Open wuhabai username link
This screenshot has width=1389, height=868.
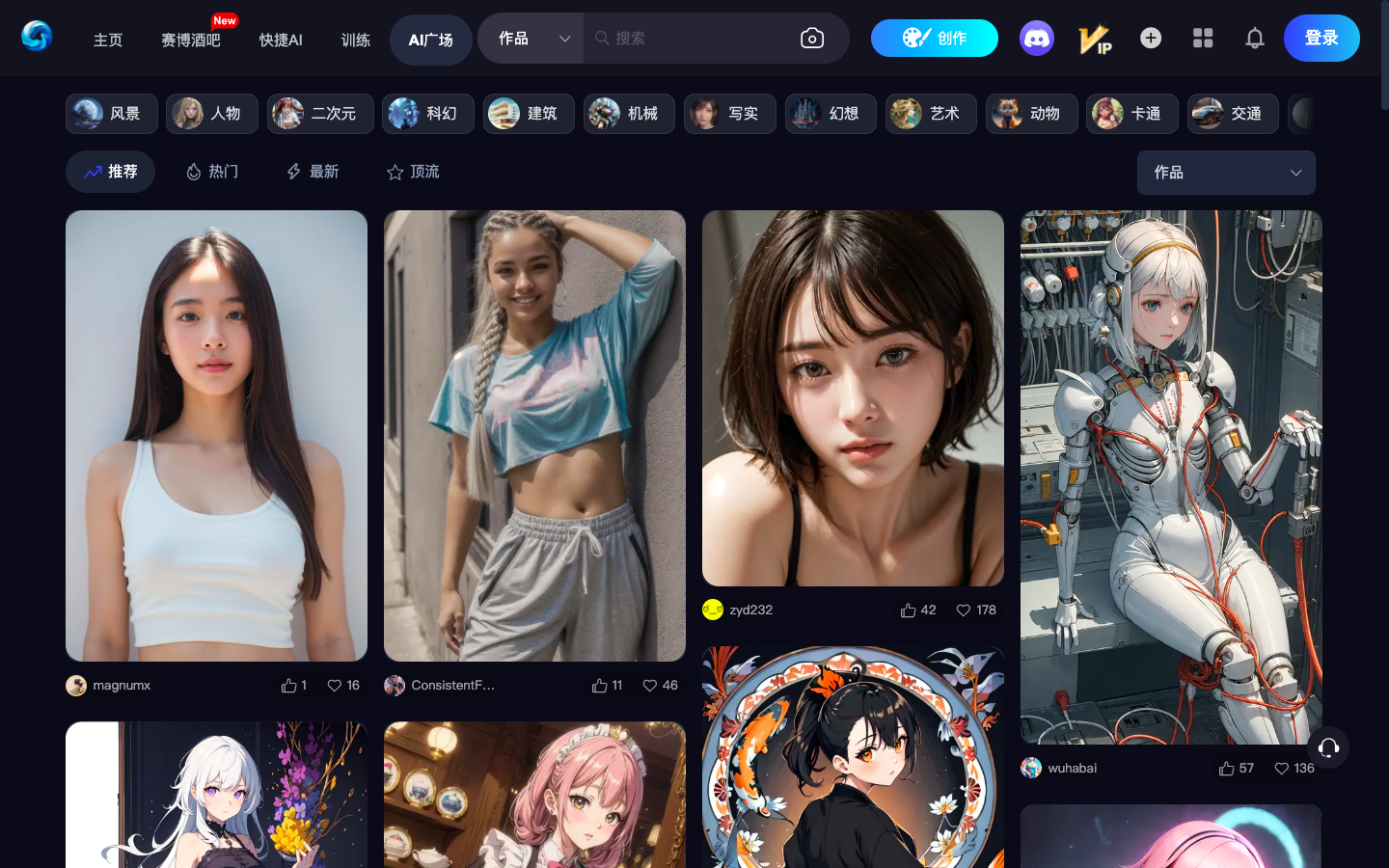(x=1073, y=768)
